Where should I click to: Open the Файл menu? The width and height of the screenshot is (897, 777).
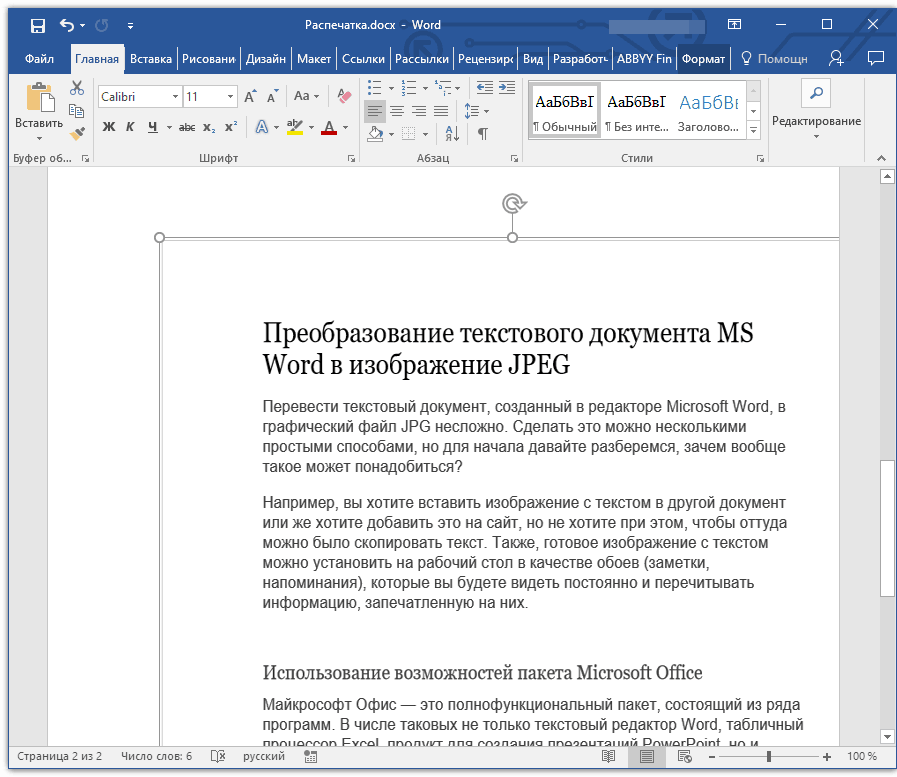(39, 59)
